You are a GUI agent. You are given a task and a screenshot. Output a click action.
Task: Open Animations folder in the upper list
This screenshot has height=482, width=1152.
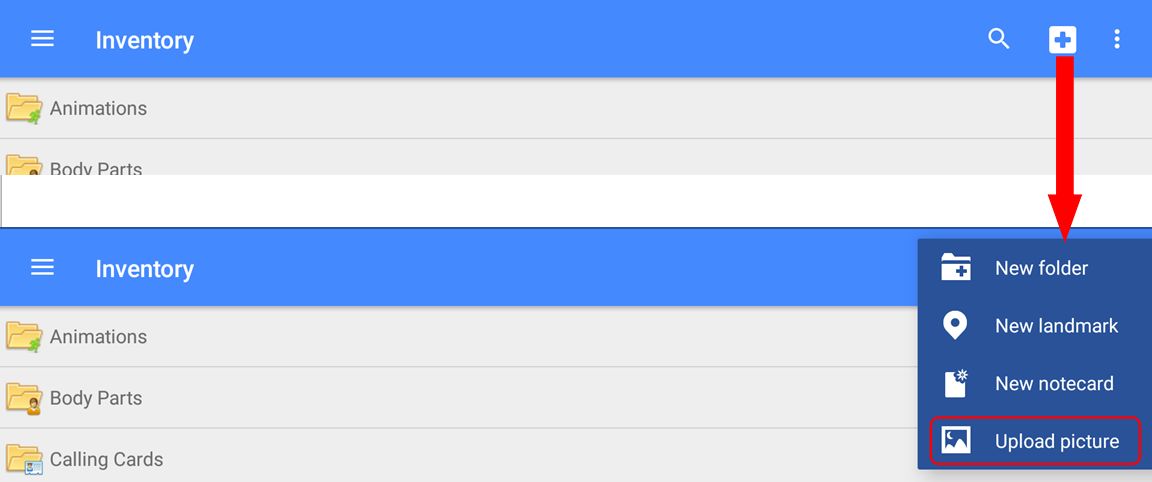coord(98,108)
